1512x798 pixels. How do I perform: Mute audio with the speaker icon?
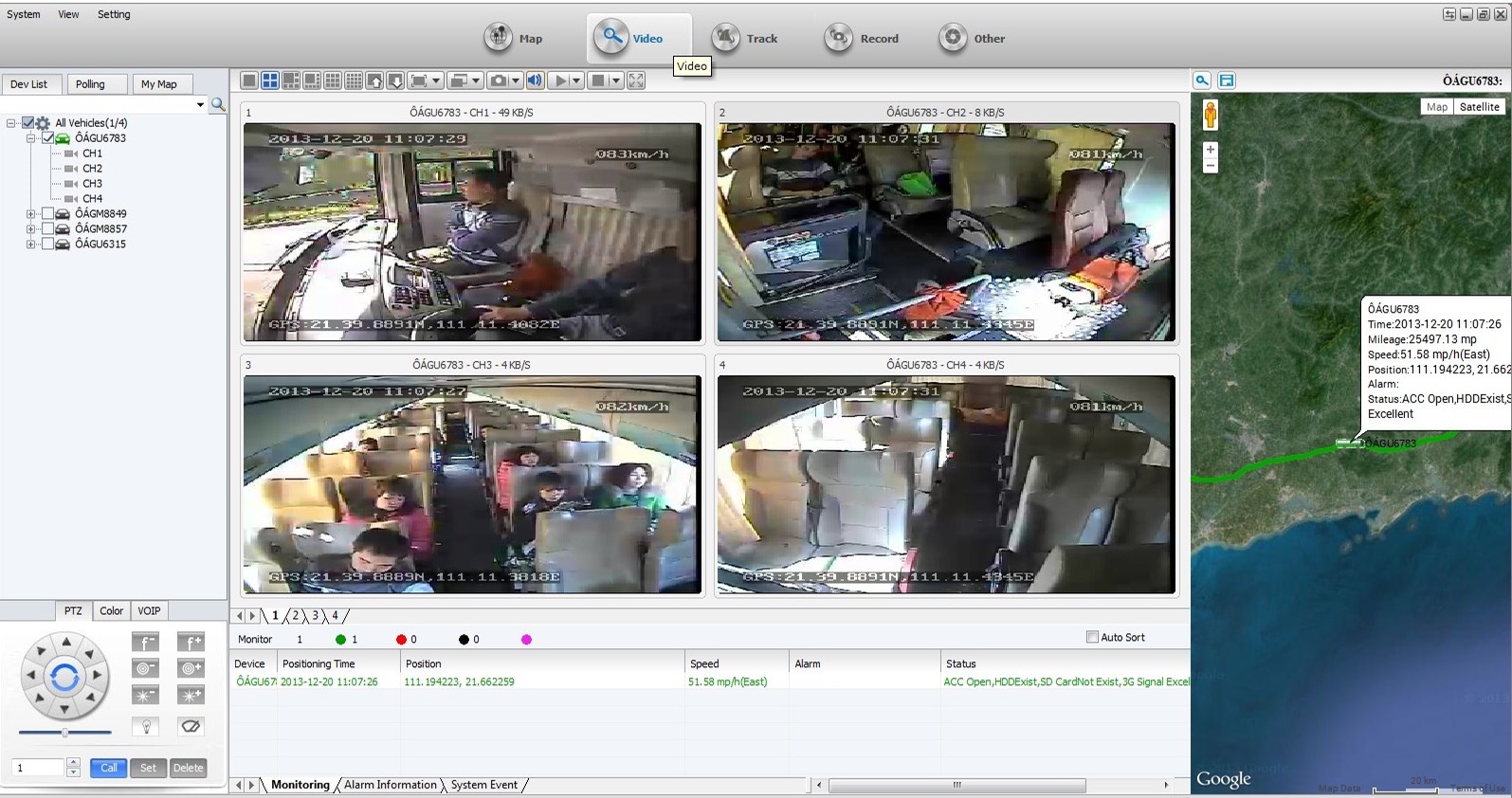(x=535, y=81)
